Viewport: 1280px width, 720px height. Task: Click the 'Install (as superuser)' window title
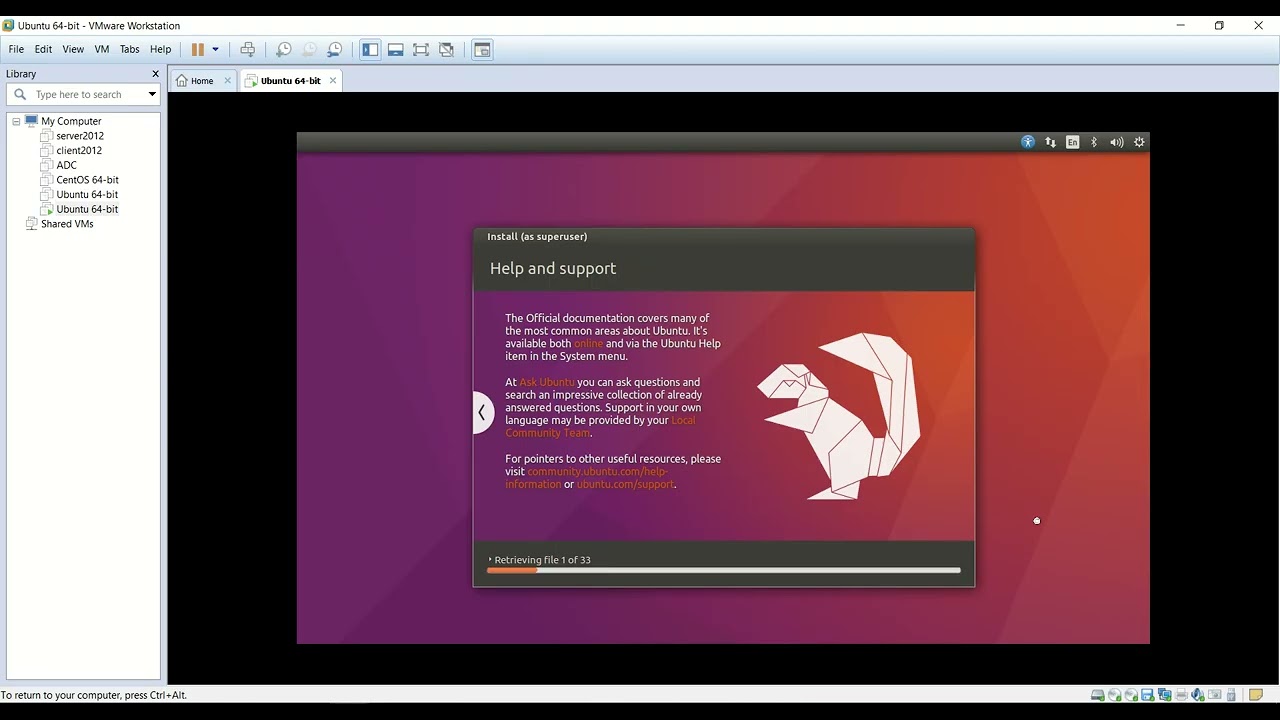537,237
